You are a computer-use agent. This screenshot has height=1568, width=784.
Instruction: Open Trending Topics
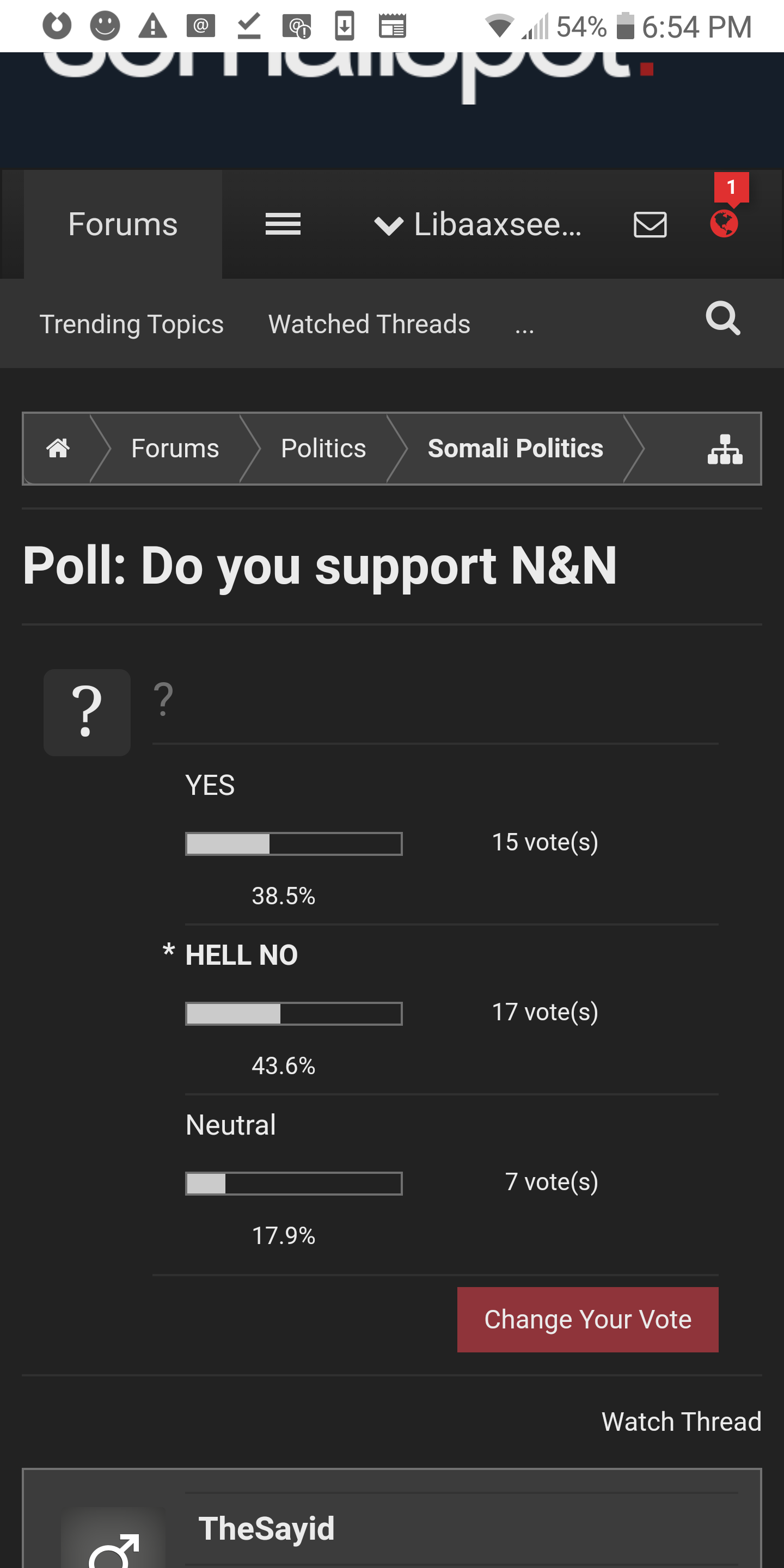click(x=131, y=324)
